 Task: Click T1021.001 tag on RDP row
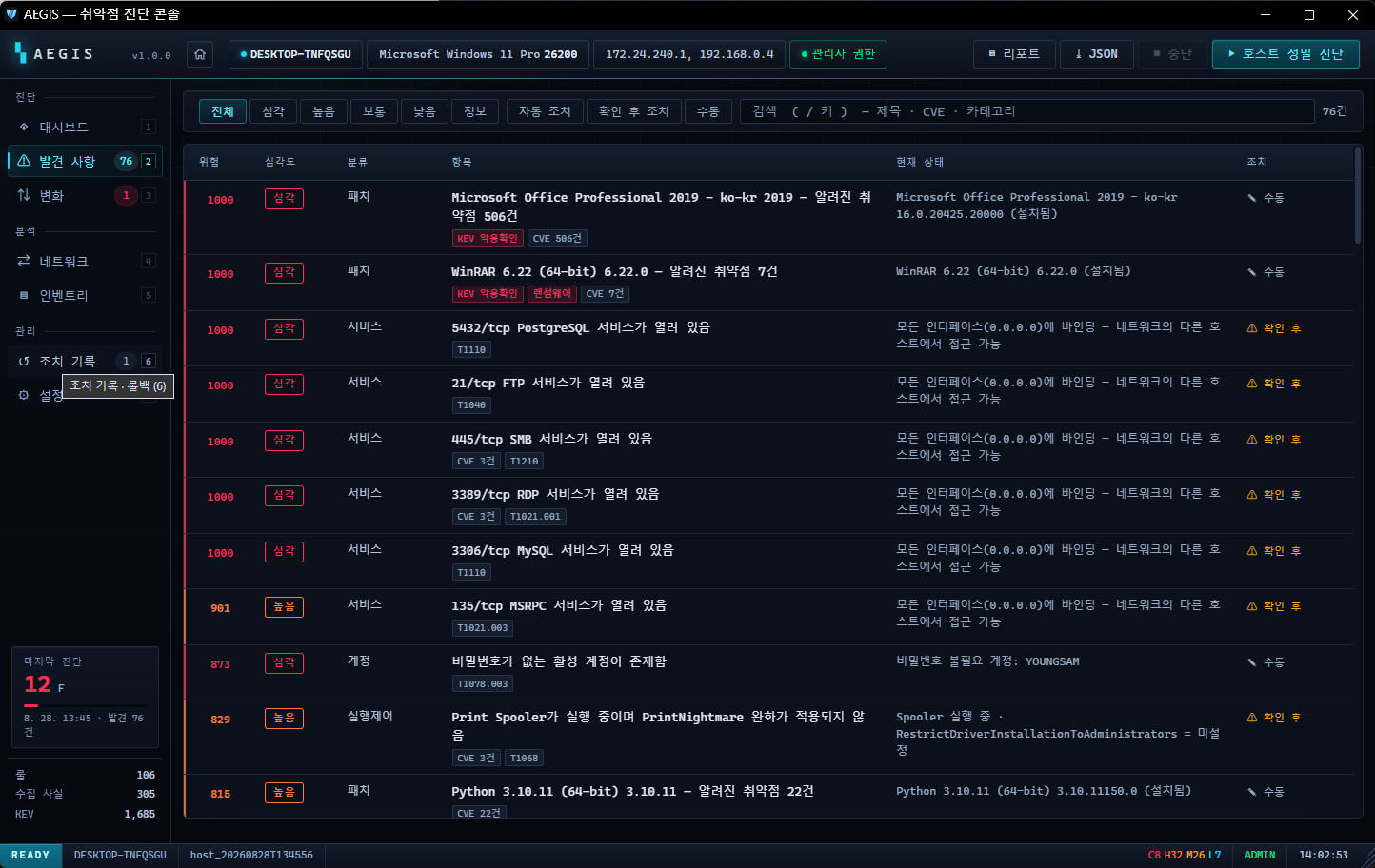[x=535, y=517]
